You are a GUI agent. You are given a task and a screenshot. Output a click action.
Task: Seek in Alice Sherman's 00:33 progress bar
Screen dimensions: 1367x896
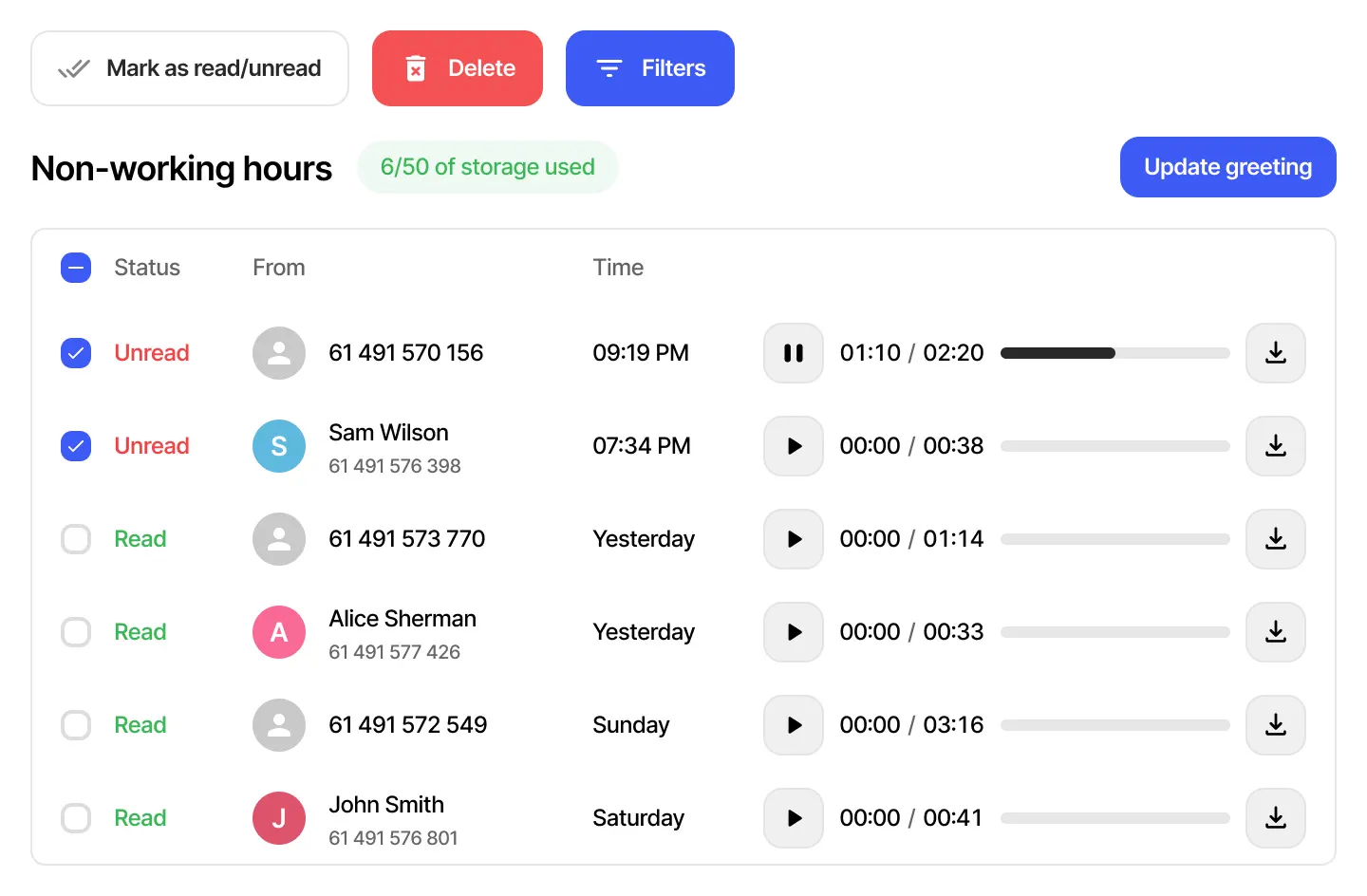click(1115, 632)
